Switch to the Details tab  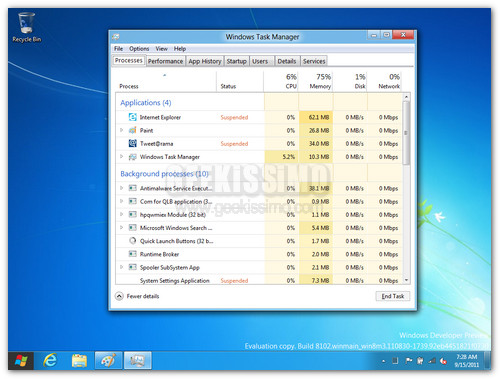point(287,61)
